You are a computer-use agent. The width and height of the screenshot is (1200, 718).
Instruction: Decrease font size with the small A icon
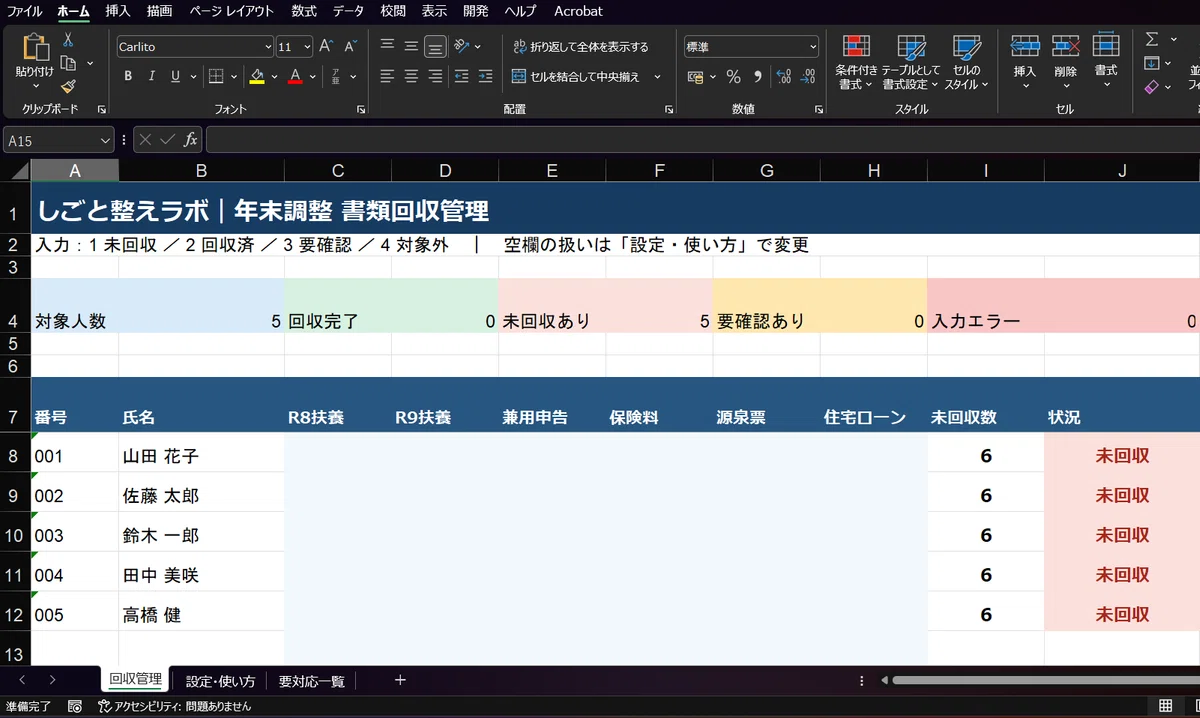350,47
